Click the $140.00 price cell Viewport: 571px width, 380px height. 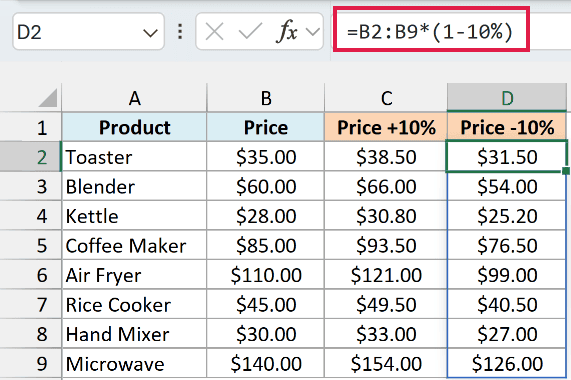(x=266, y=364)
